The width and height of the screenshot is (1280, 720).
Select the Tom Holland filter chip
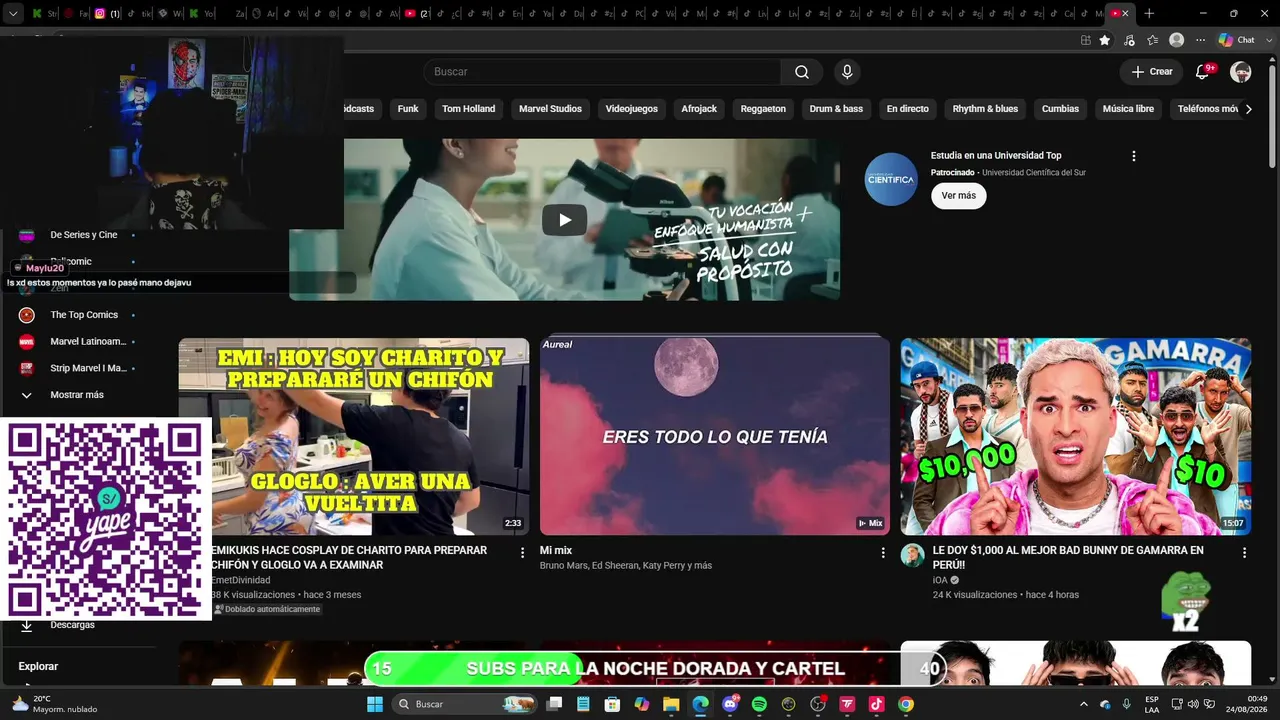(x=469, y=109)
